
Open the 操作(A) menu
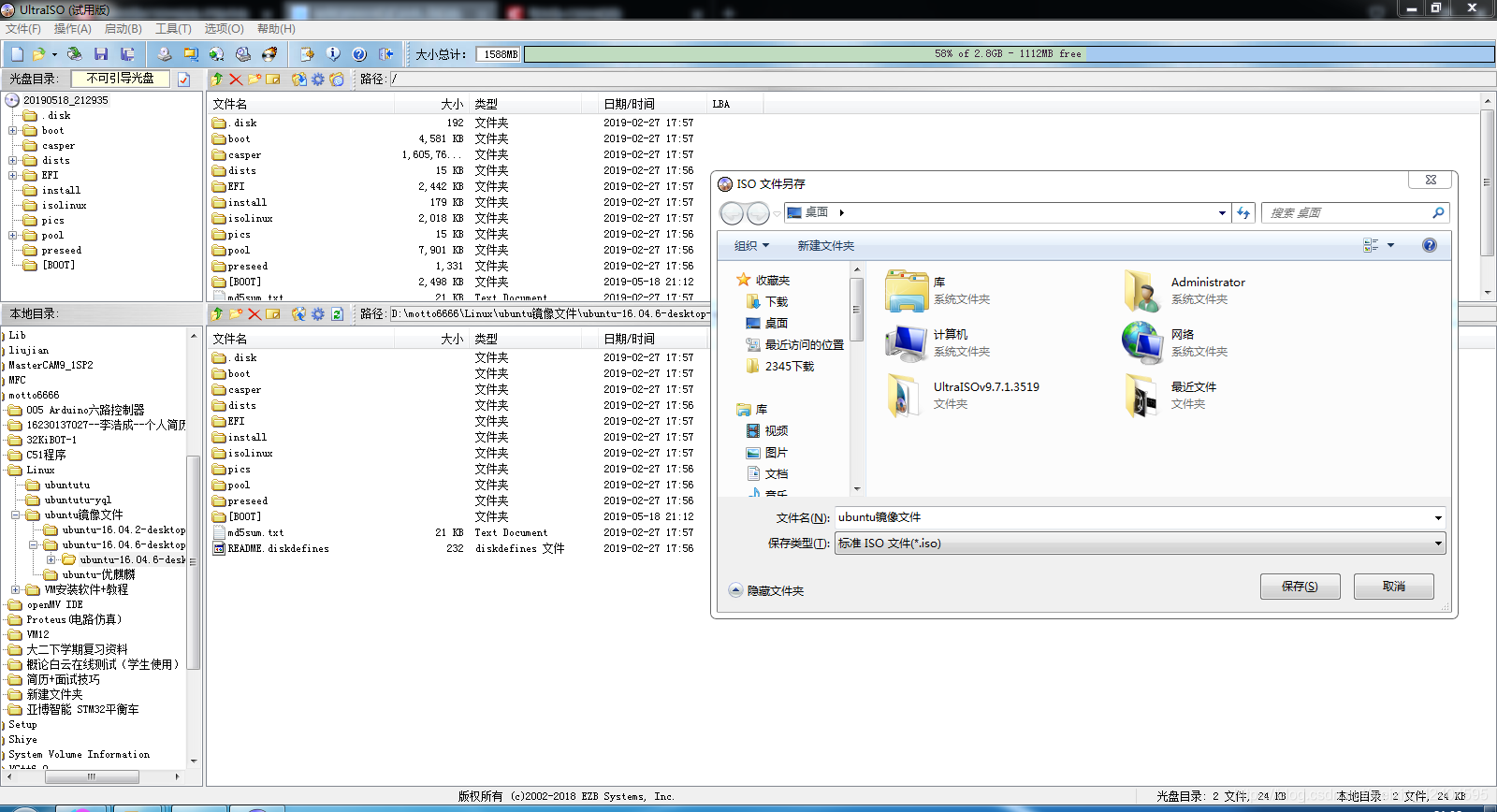click(72, 29)
